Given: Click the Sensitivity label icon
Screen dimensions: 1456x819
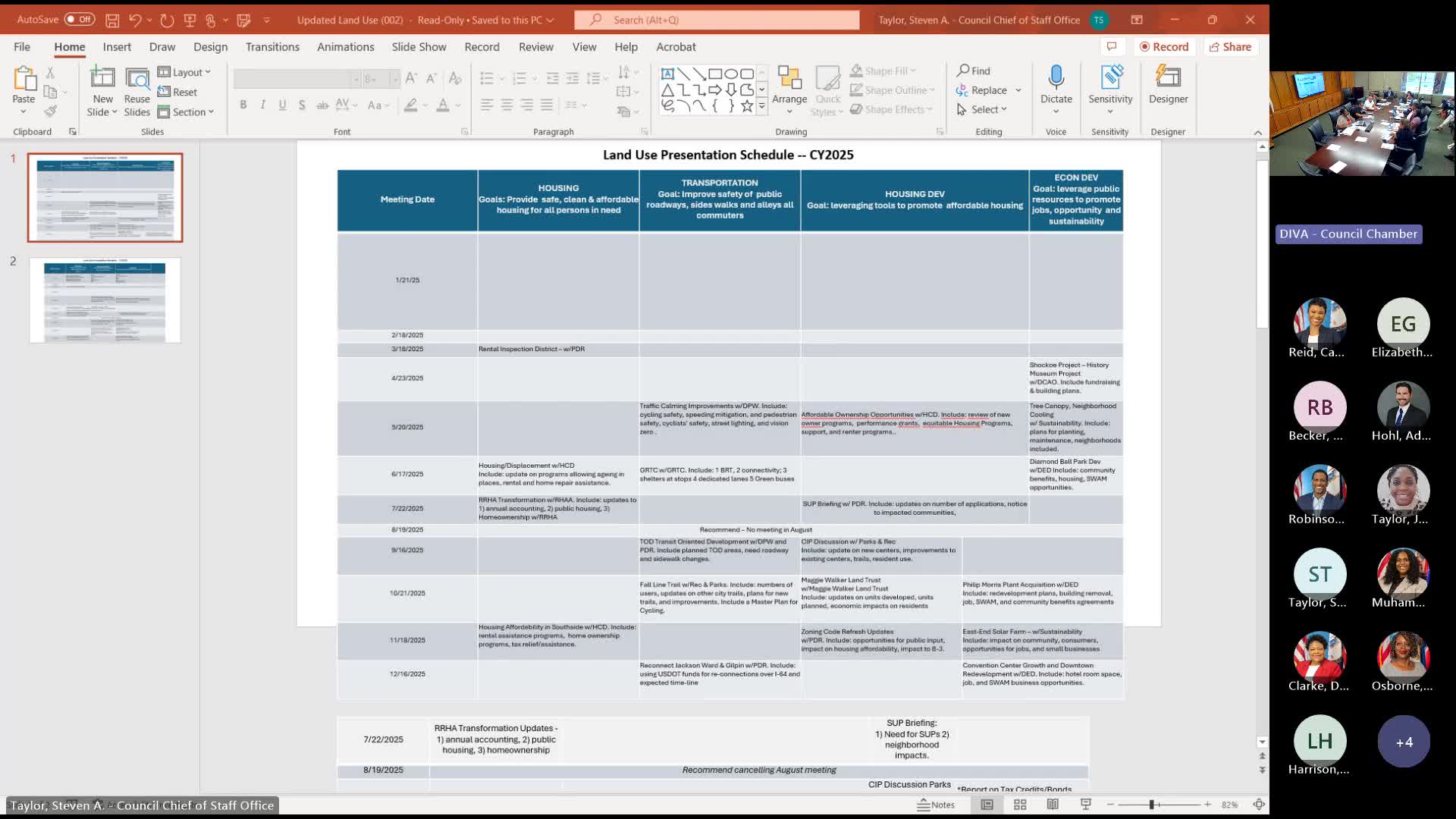Looking at the screenshot, I should click(1110, 77).
